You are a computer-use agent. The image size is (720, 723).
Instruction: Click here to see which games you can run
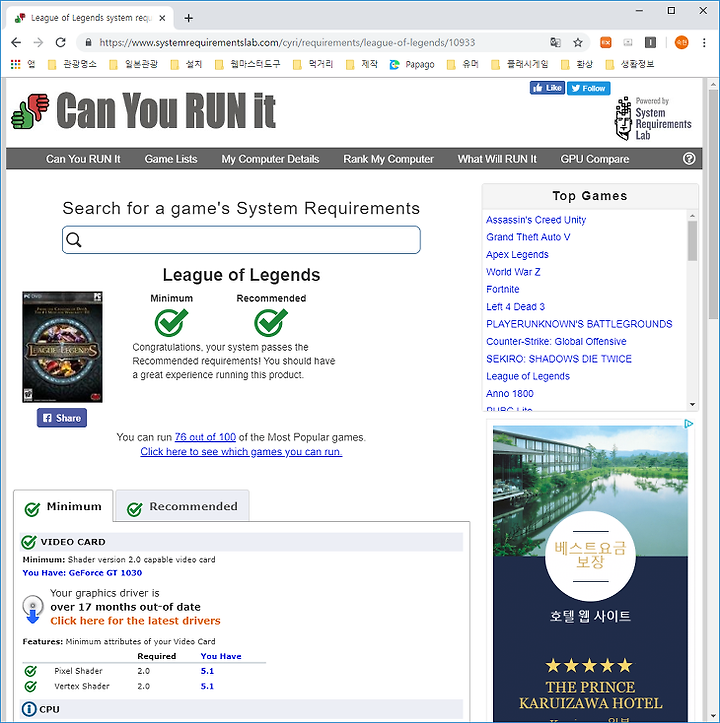pos(241,451)
